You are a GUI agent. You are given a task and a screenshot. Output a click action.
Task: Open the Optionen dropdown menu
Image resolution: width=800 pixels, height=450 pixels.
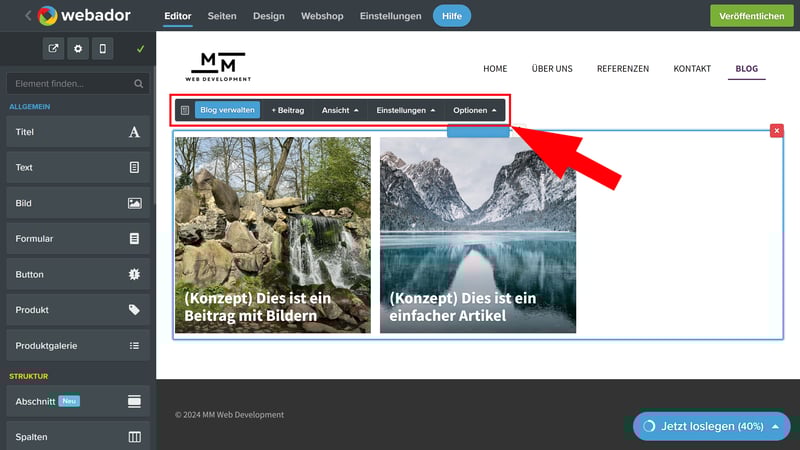[x=474, y=110]
